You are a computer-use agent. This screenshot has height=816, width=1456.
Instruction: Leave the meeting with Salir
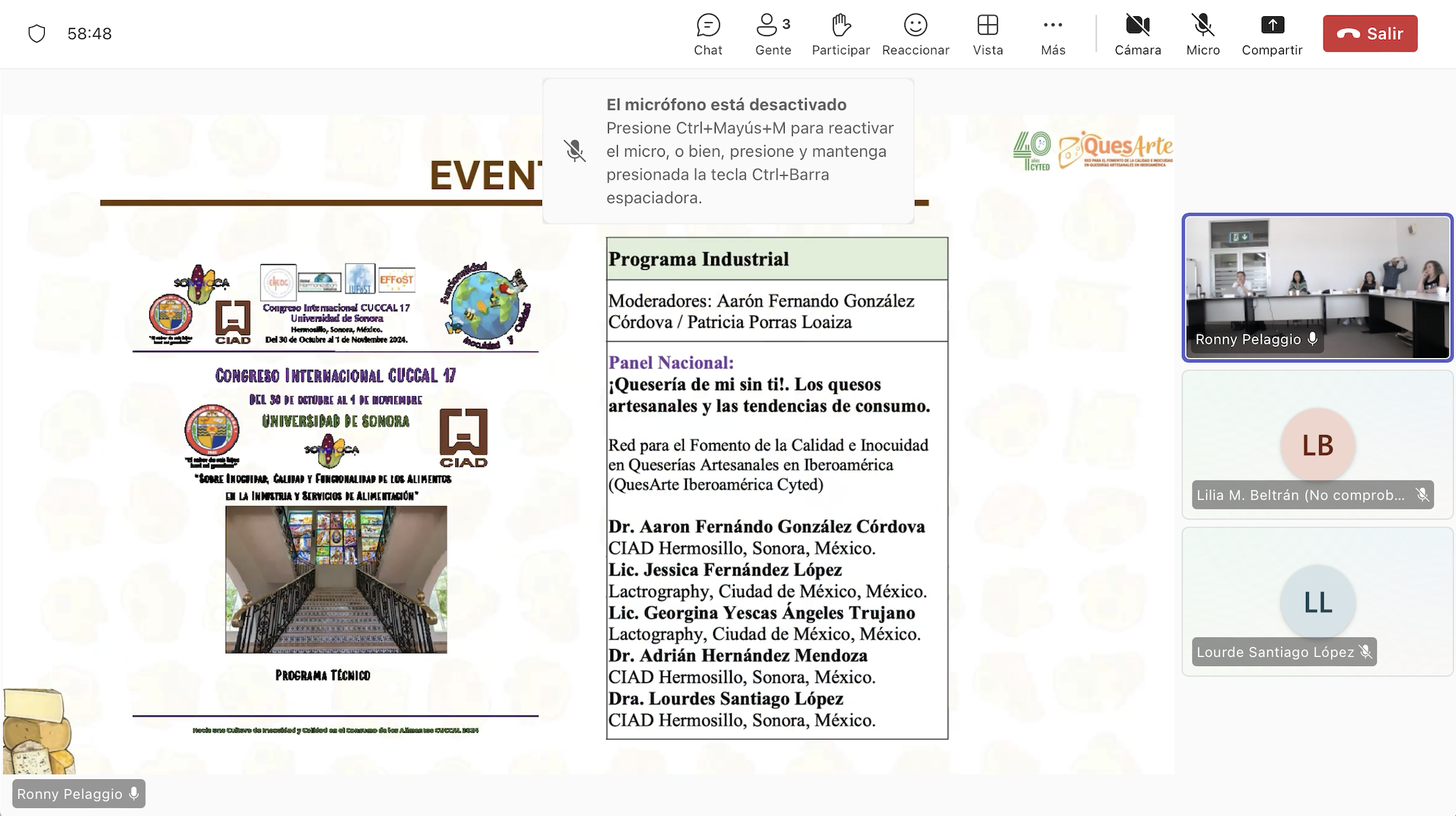pos(1370,33)
